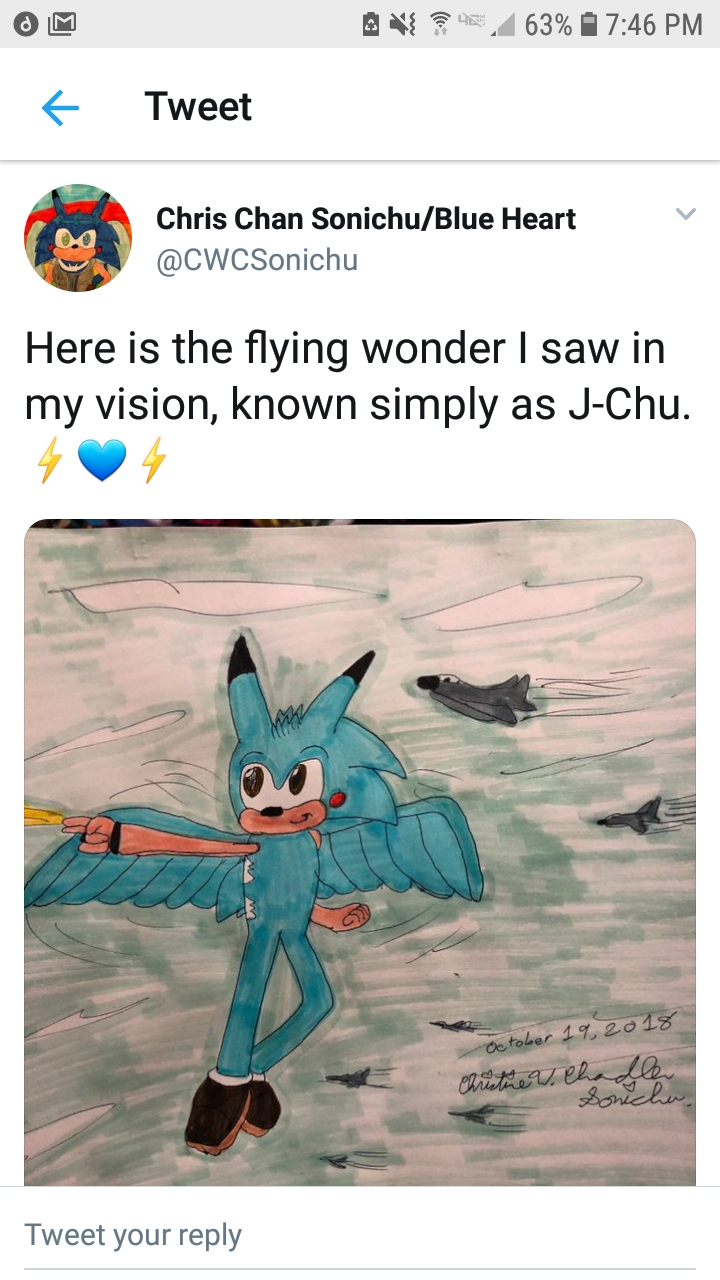This screenshot has height=1280, width=720.
Task: Tap the 7:46 PM clock
Action: coord(655,24)
